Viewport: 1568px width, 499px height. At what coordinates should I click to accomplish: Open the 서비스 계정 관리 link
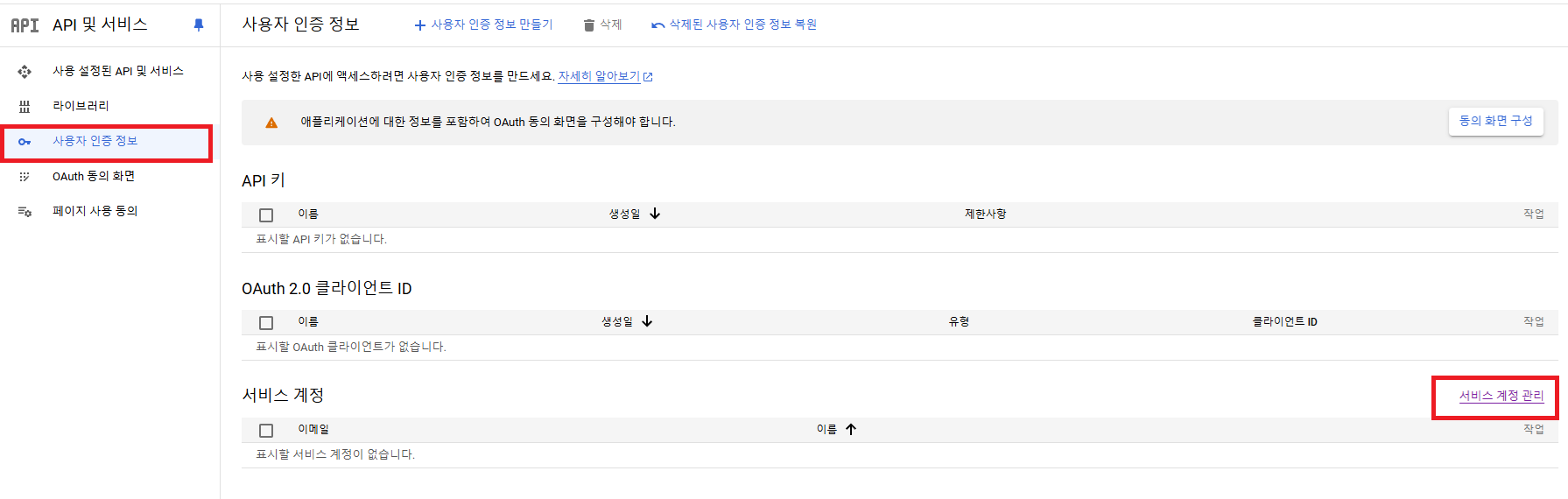1501,396
